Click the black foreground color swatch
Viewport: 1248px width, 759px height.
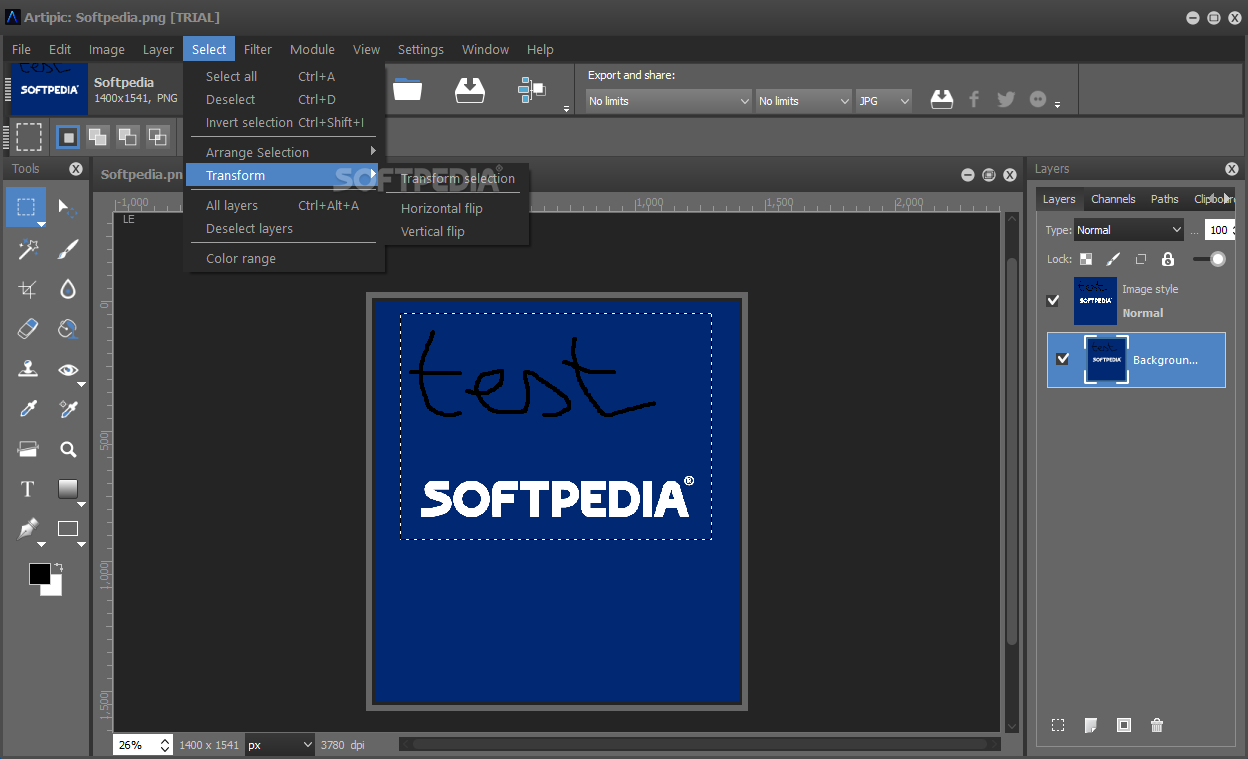pos(39,573)
